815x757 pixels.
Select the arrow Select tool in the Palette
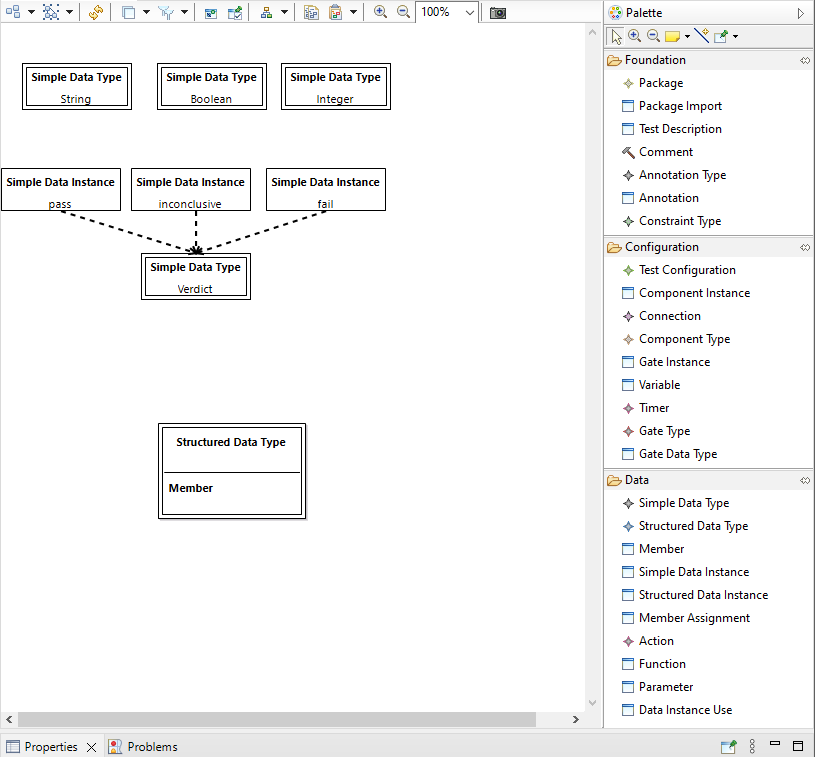point(615,36)
